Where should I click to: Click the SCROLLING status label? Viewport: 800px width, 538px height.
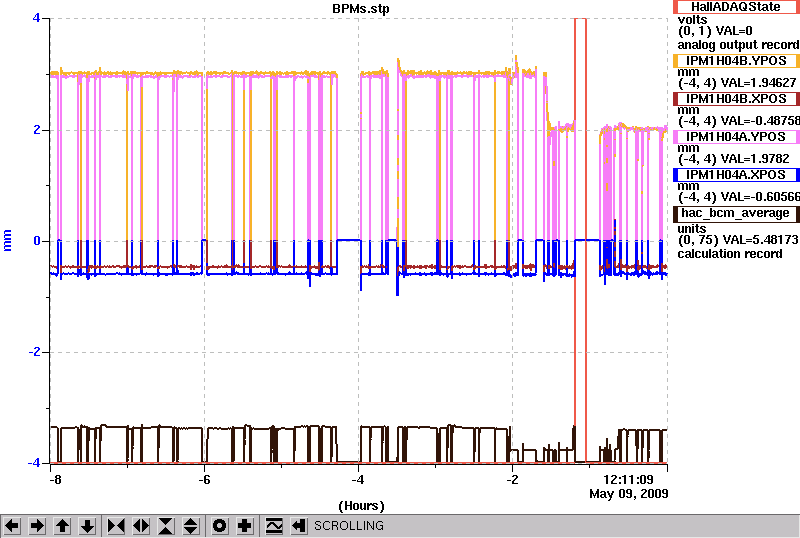click(348, 526)
